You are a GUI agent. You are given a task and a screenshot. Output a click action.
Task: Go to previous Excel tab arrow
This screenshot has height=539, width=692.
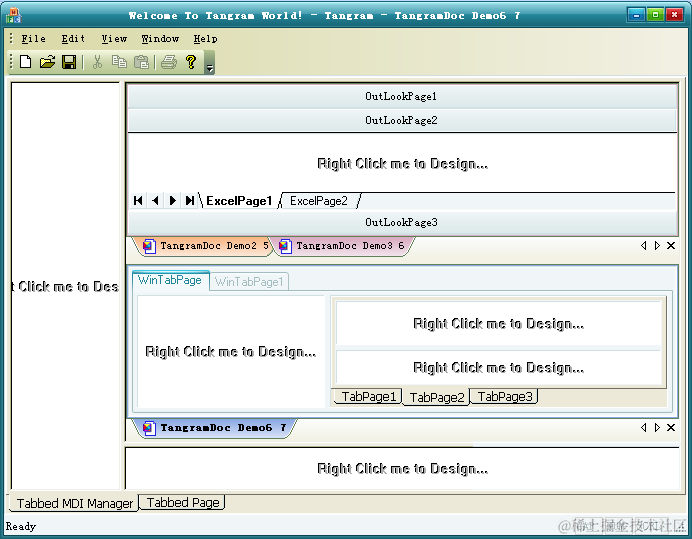point(155,200)
